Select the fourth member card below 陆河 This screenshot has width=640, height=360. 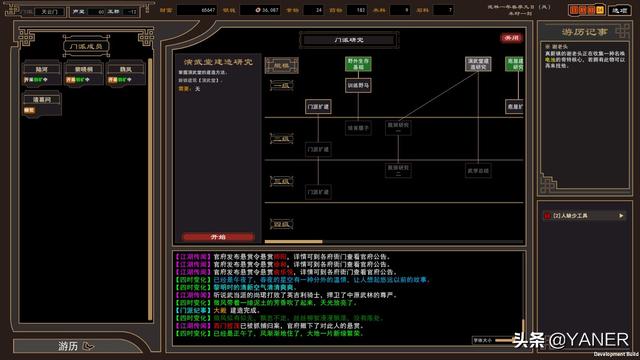pos(42,104)
